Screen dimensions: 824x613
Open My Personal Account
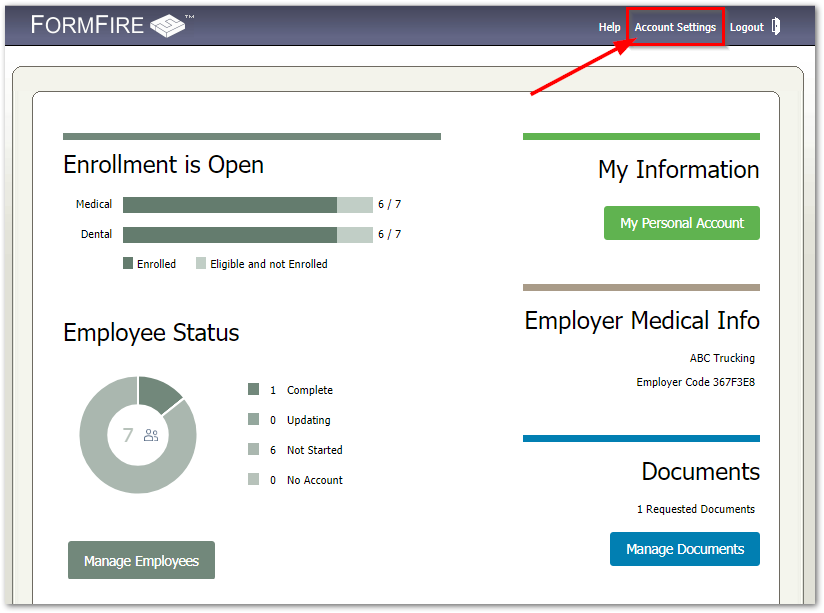[682, 223]
